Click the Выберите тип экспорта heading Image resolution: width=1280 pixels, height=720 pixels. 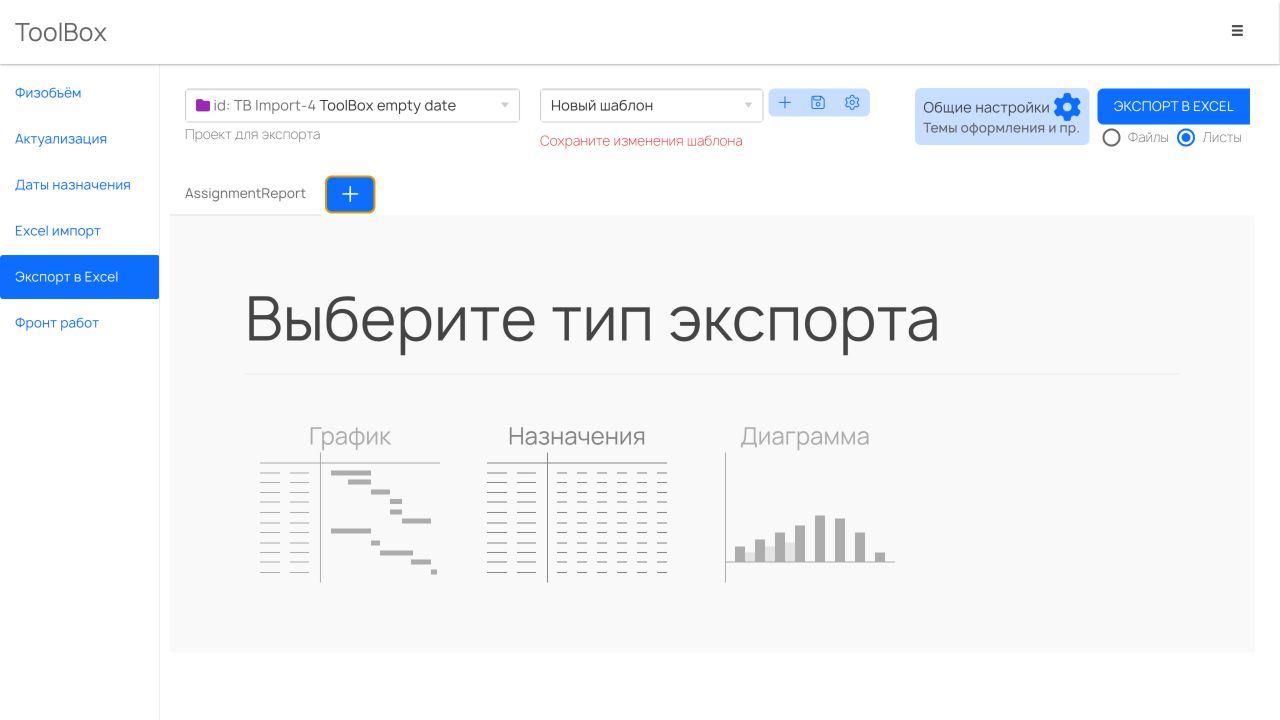pos(592,319)
